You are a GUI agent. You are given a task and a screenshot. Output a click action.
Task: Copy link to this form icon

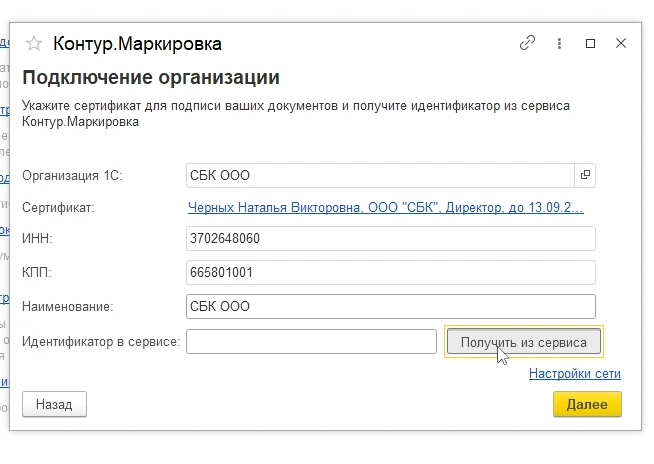click(x=527, y=43)
